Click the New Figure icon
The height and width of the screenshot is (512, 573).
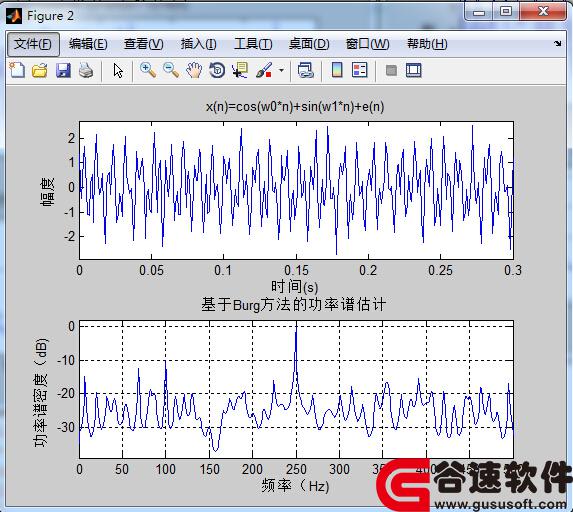[16, 70]
